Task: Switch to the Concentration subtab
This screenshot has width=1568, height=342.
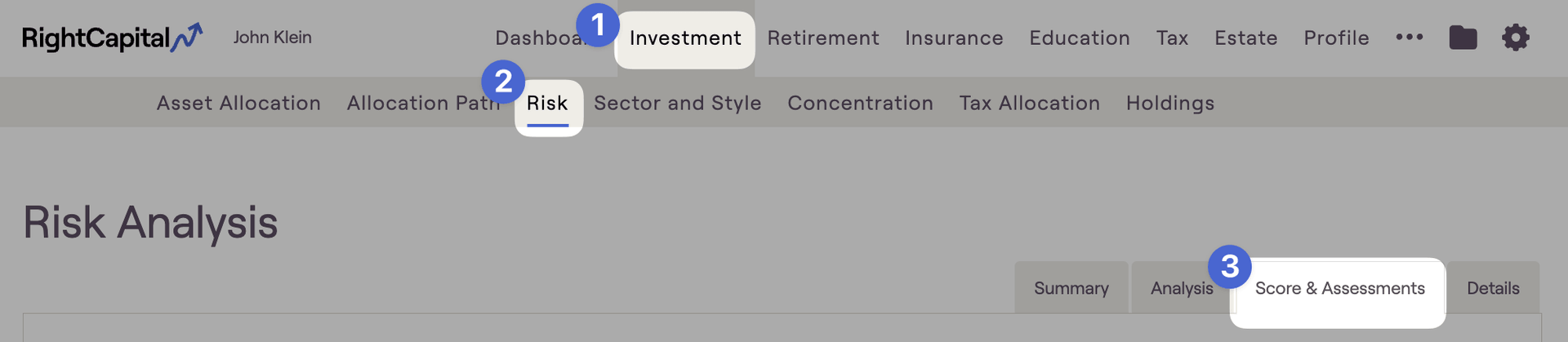Action: pos(860,104)
